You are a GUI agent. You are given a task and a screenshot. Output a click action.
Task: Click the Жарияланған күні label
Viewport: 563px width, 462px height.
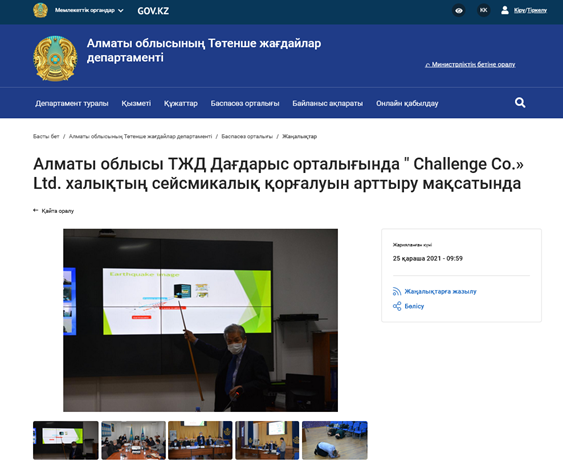point(412,245)
